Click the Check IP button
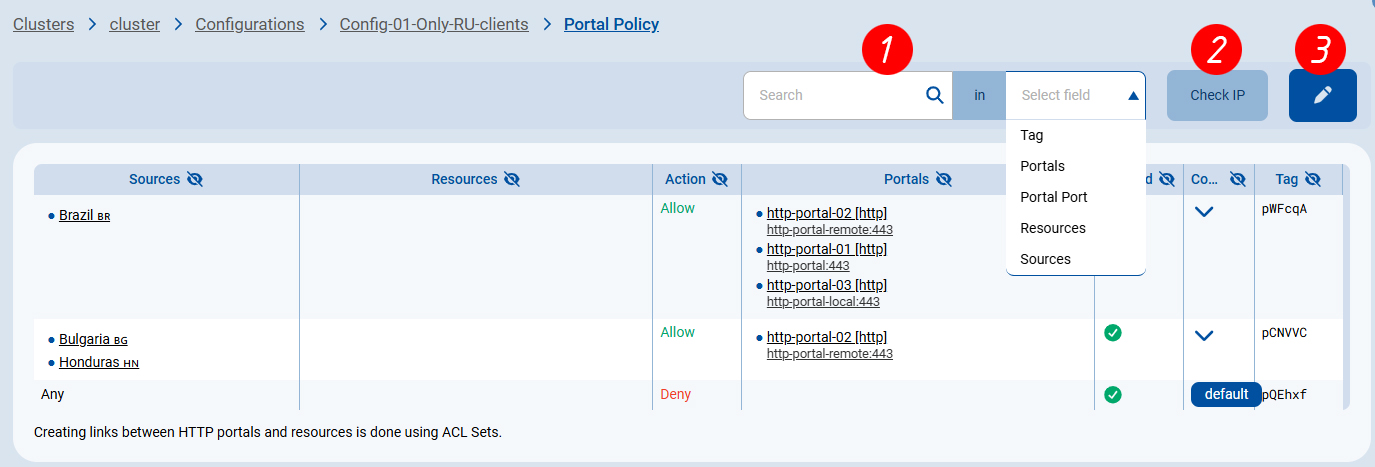This screenshot has width=1375, height=467. [x=1217, y=95]
